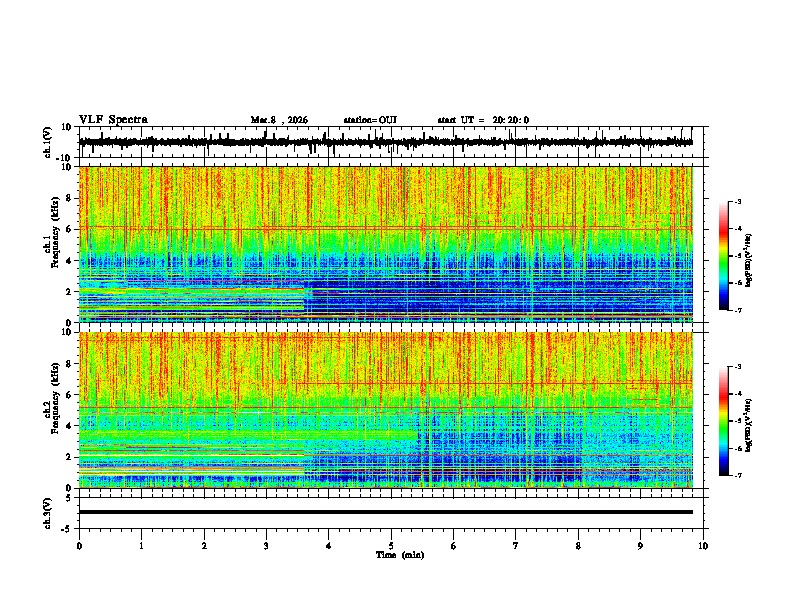The width and height of the screenshot is (792, 612).
Task: Click time axis tick label "6"
Action: click(x=454, y=546)
